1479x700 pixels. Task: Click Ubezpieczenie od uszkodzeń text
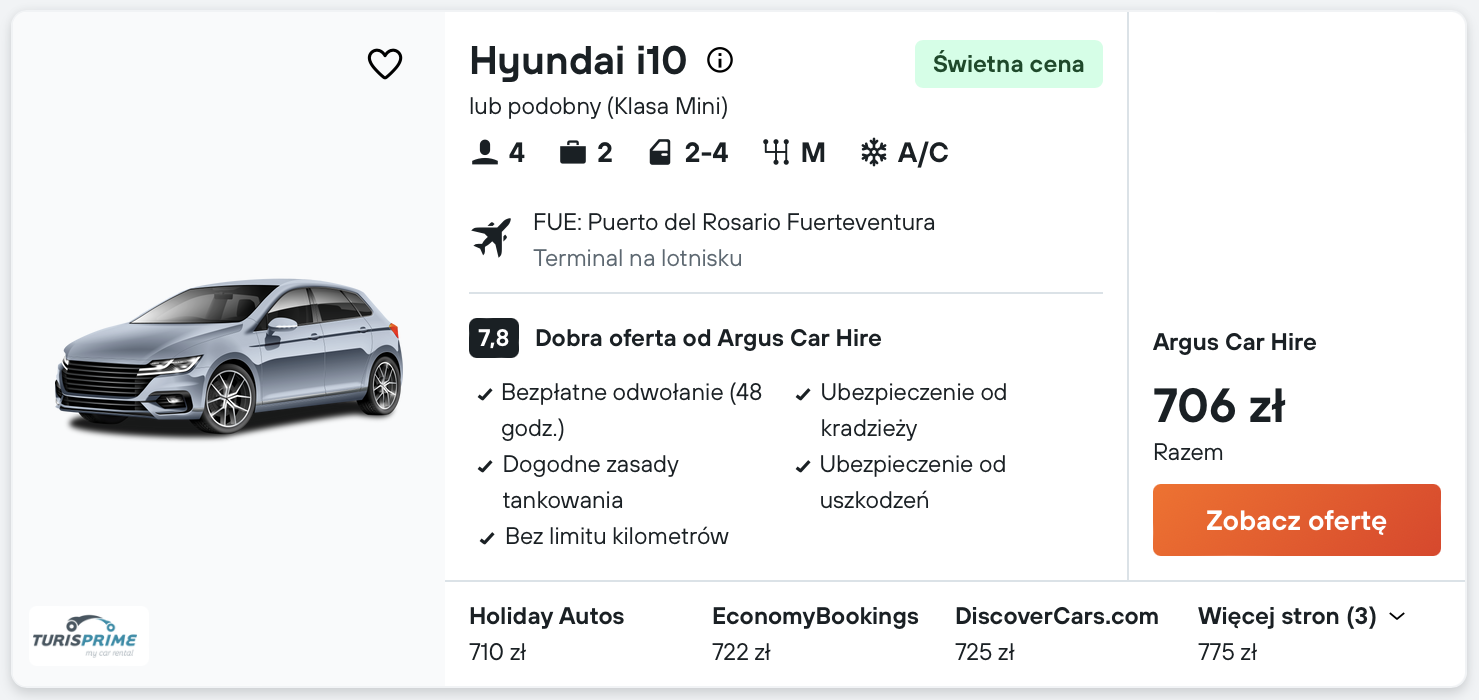click(x=913, y=482)
